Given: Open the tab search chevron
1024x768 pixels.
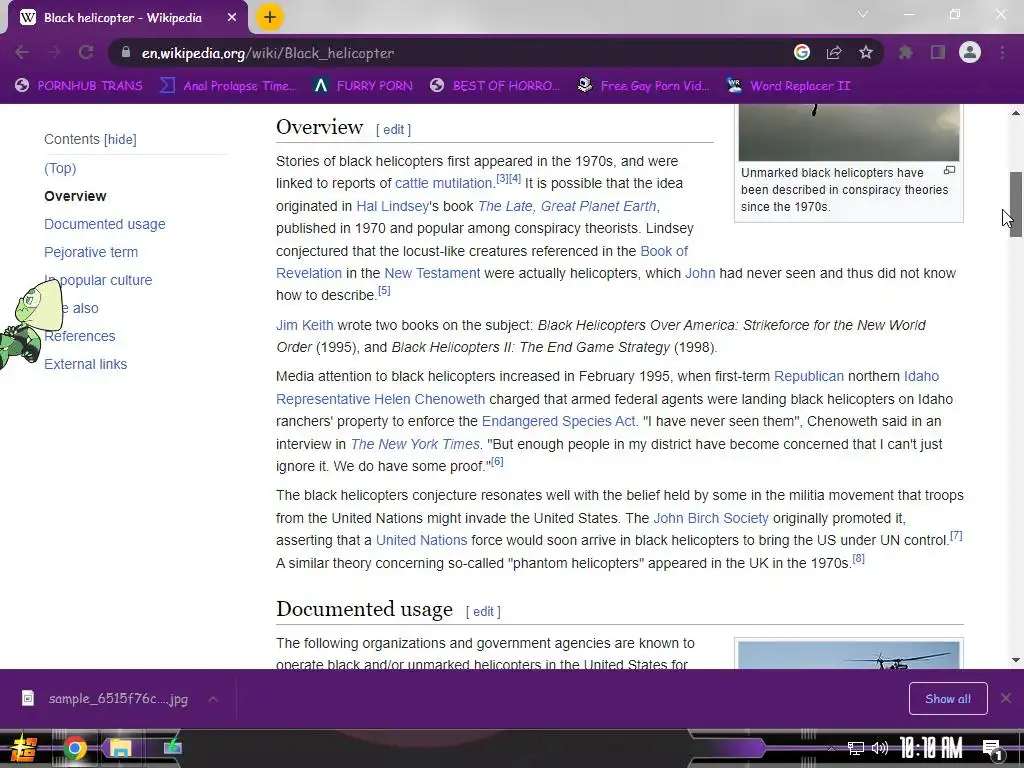Looking at the screenshot, I should [863, 14].
